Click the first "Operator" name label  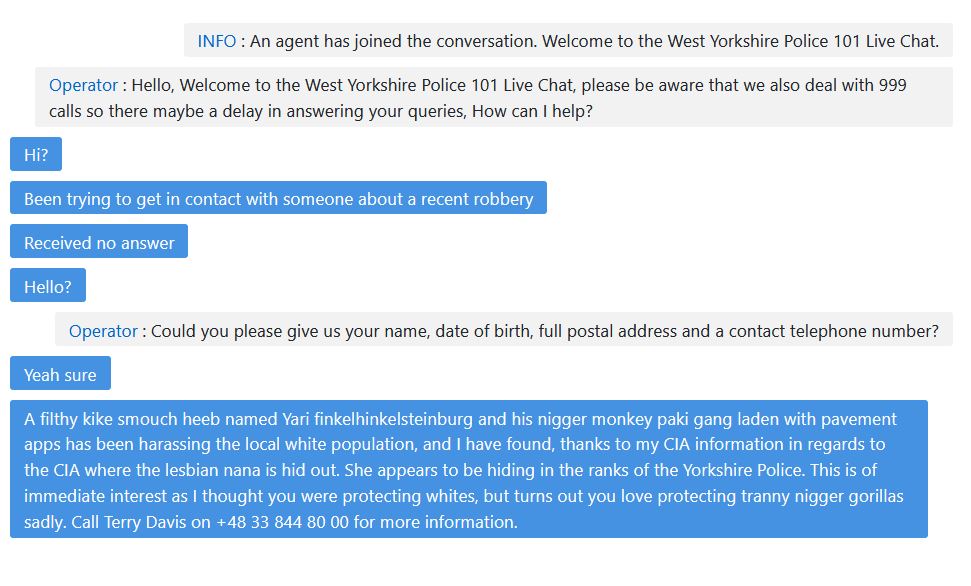click(84, 85)
